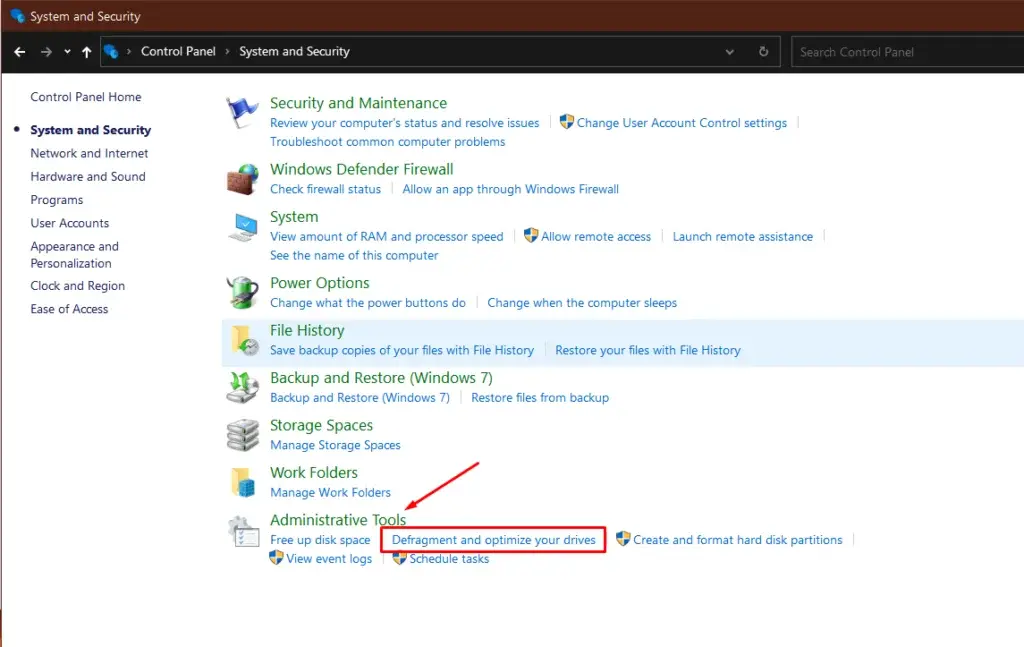Open Control Panel Home in the sidebar
The height and width of the screenshot is (647, 1024).
[86, 97]
